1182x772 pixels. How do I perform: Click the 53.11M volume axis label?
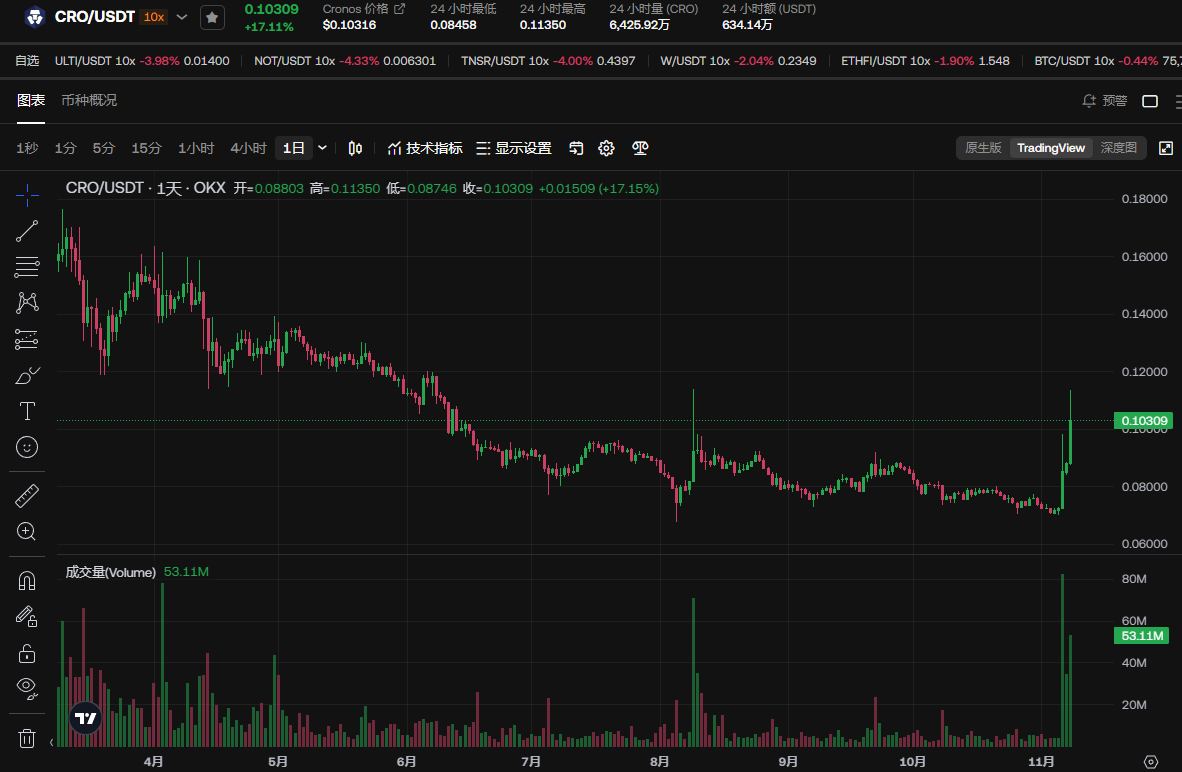click(1141, 636)
